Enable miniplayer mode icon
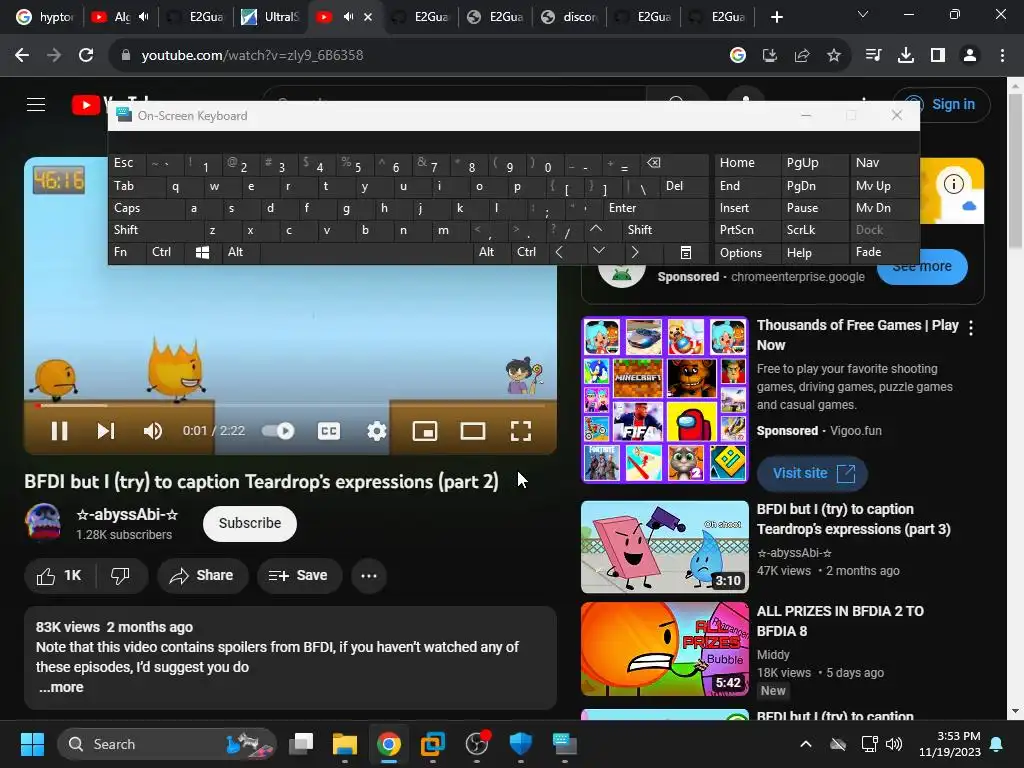This screenshot has height=768, width=1024. (424, 431)
